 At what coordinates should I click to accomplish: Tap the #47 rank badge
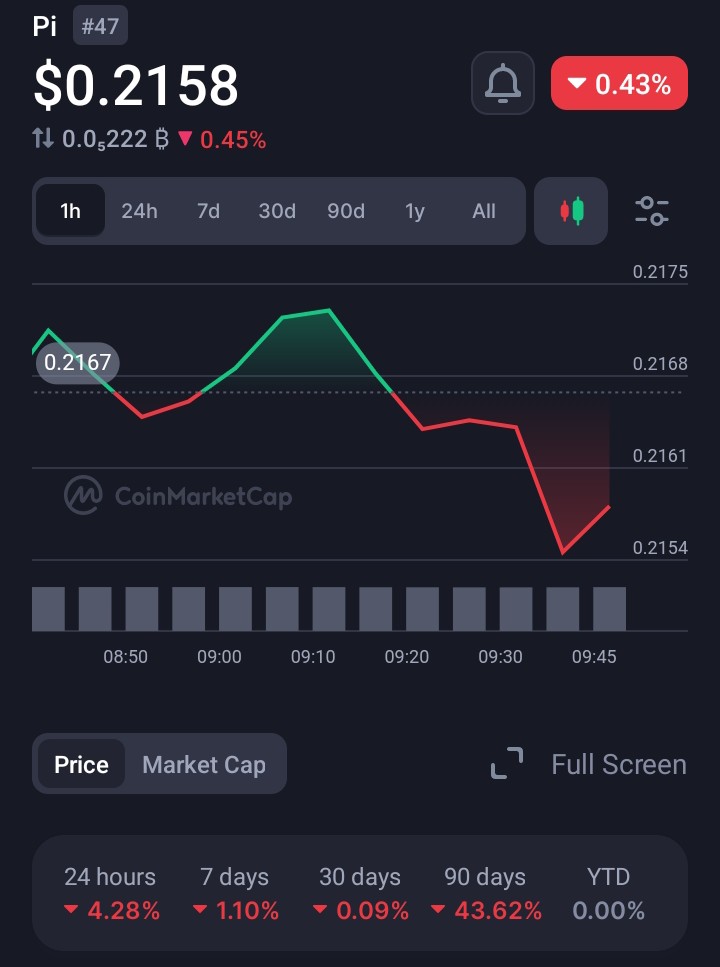[x=100, y=26]
